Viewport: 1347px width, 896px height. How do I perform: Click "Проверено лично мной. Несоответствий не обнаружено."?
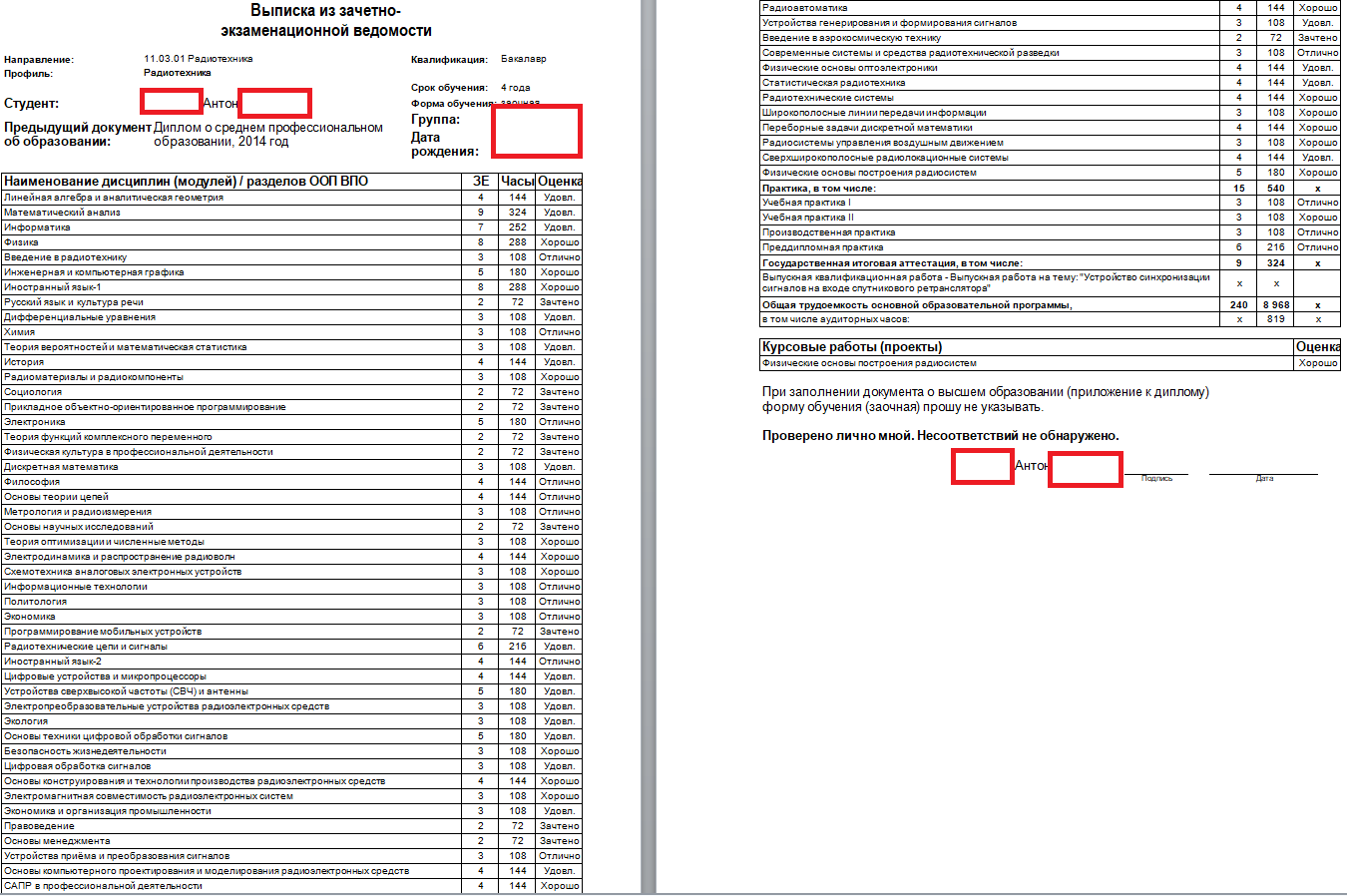point(941,436)
